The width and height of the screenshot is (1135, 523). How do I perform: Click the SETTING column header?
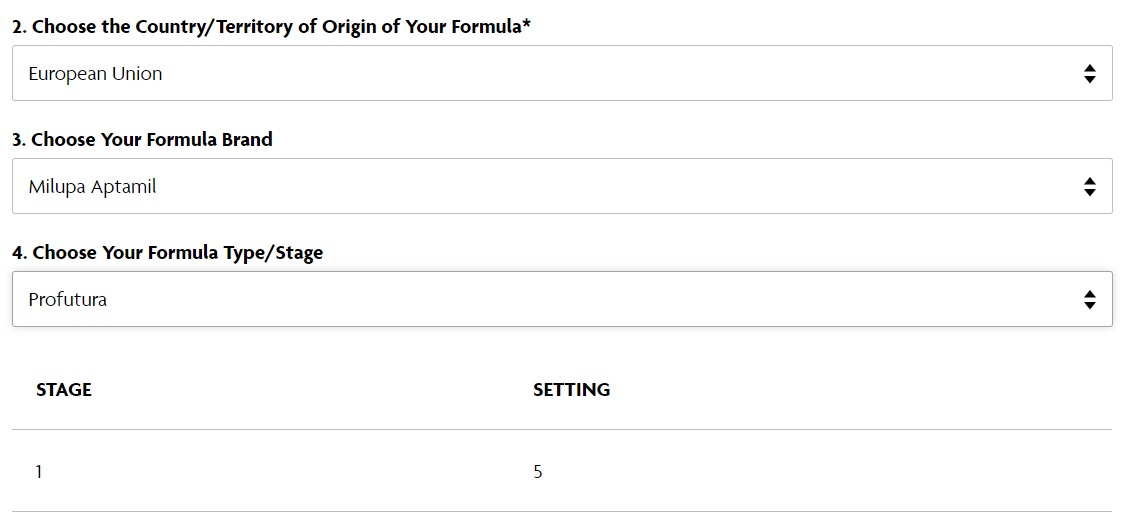coord(571,390)
